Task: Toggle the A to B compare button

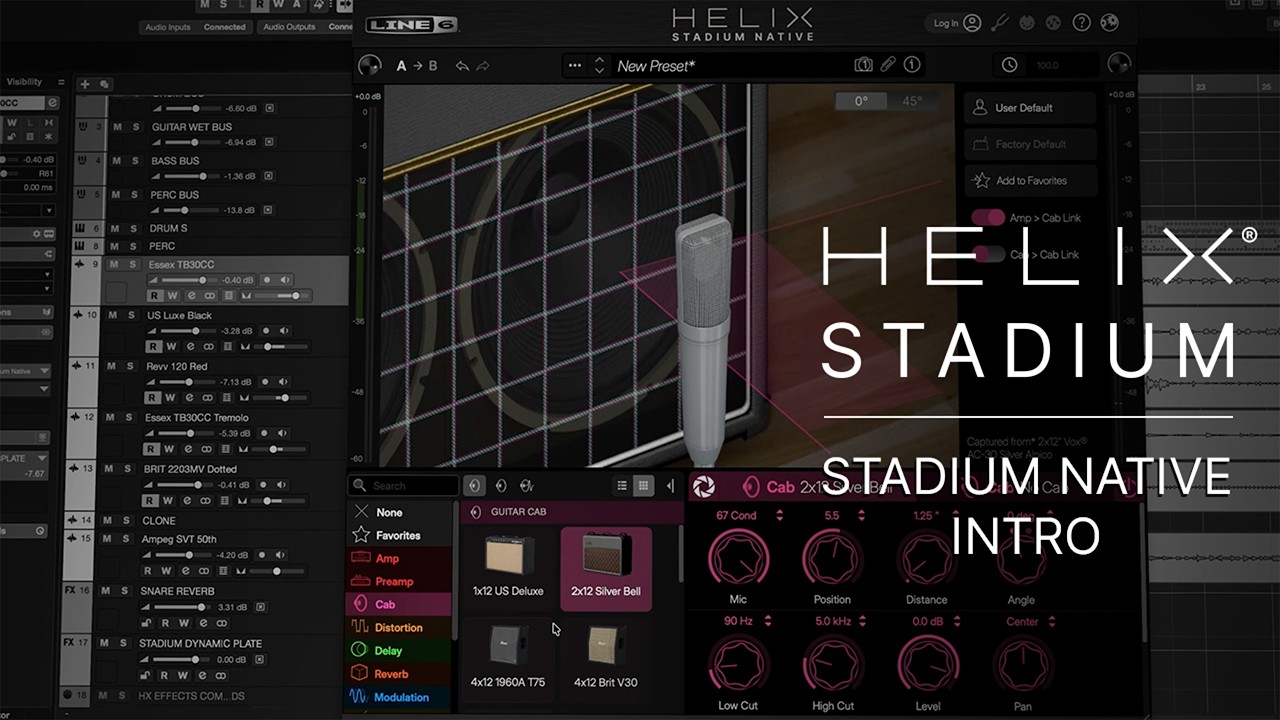Action: click(x=417, y=66)
